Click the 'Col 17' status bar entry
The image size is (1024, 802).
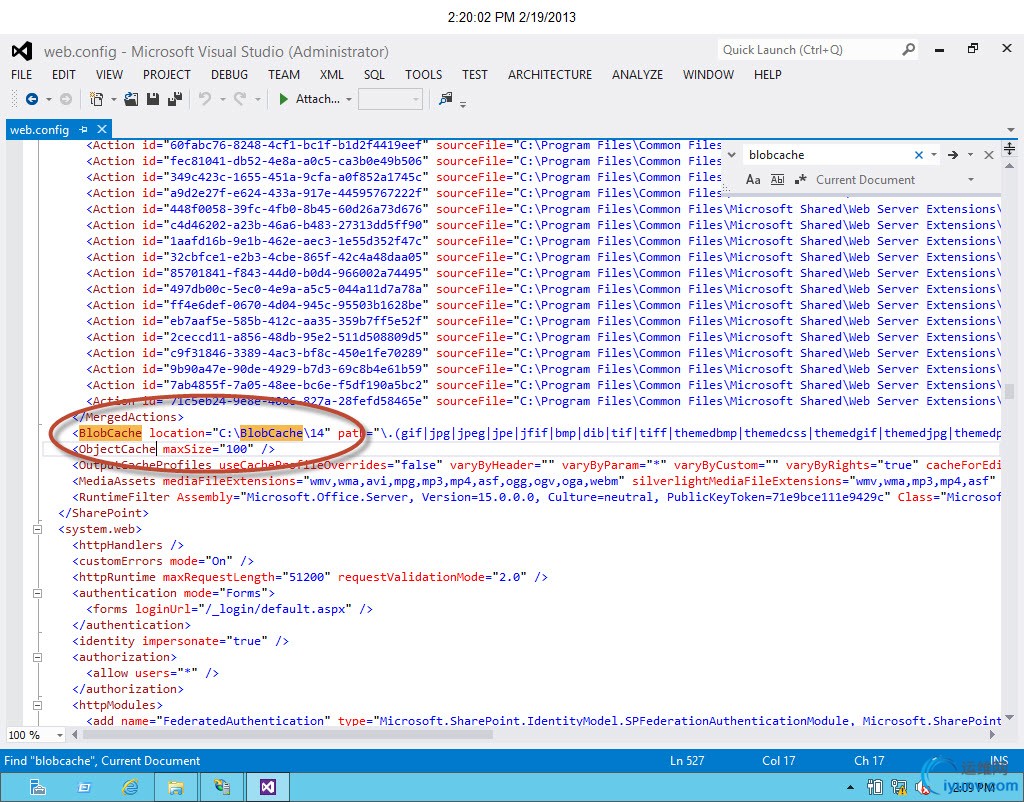(x=778, y=761)
